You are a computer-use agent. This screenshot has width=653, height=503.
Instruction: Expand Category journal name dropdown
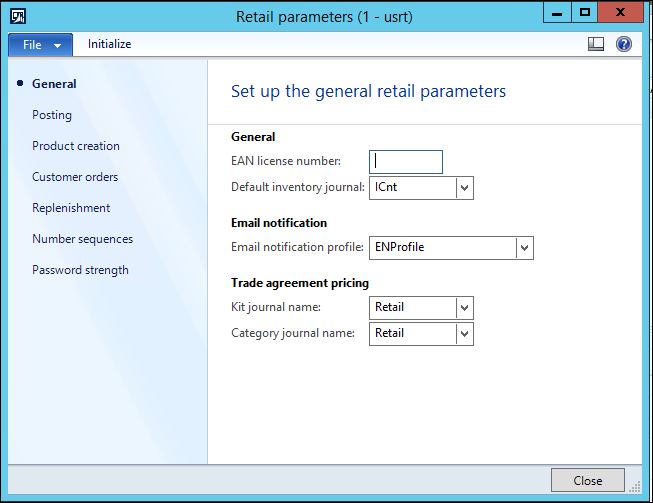coord(464,333)
